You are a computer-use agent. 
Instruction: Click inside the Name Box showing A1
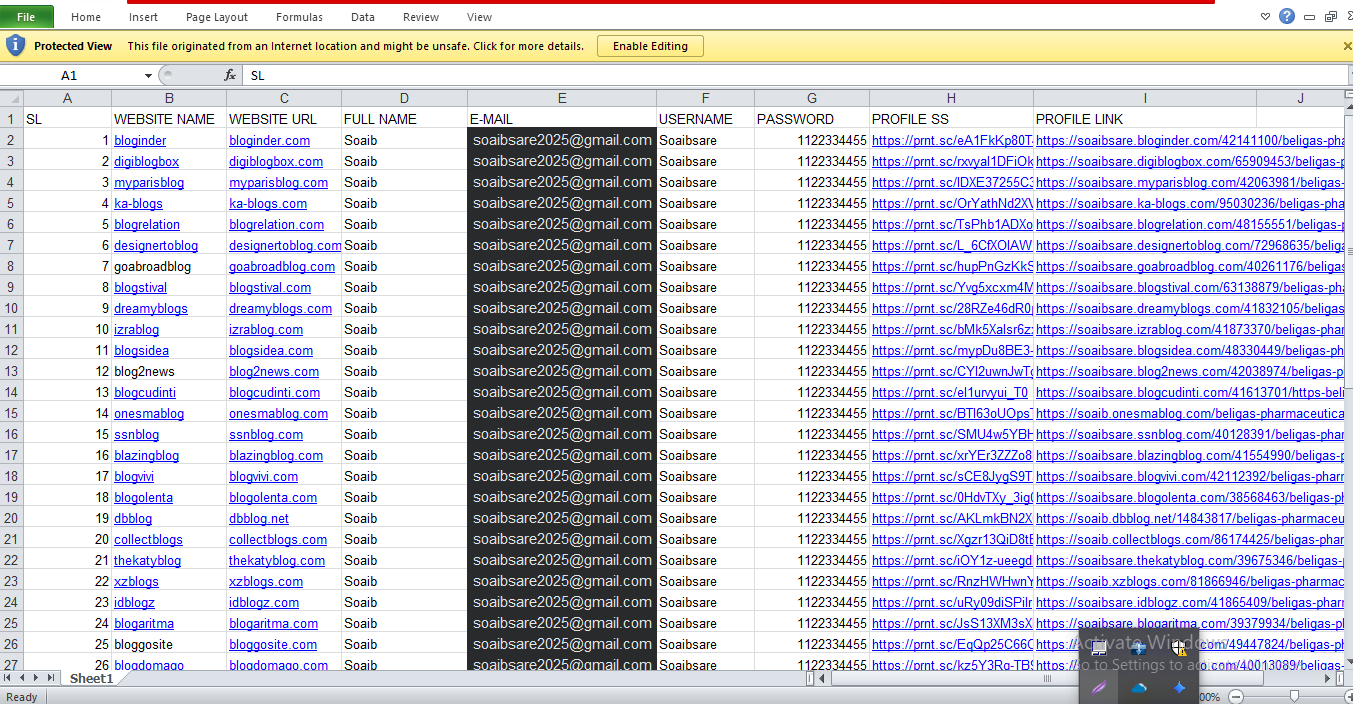(x=70, y=75)
